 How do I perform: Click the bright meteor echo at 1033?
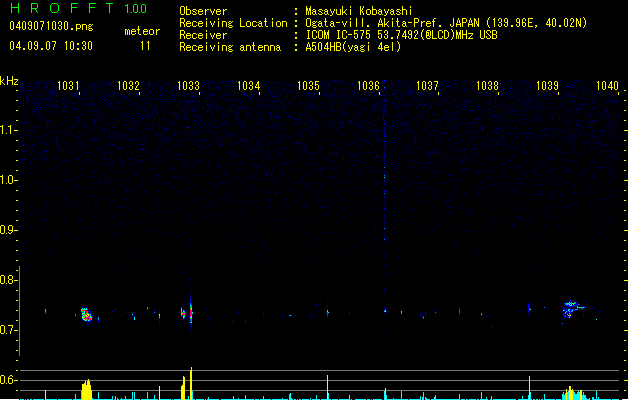point(191,313)
